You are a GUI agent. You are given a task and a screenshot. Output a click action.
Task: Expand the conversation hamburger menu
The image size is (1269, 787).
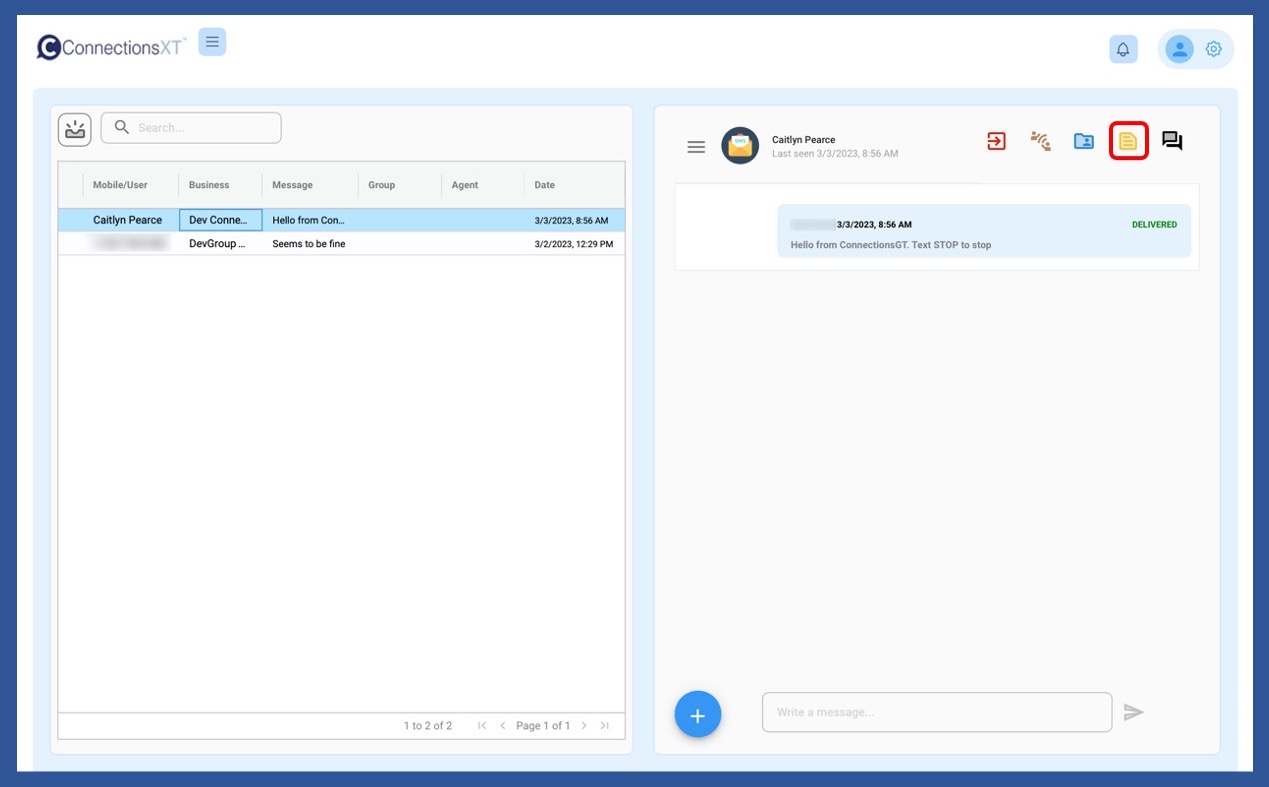coord(696,147)
